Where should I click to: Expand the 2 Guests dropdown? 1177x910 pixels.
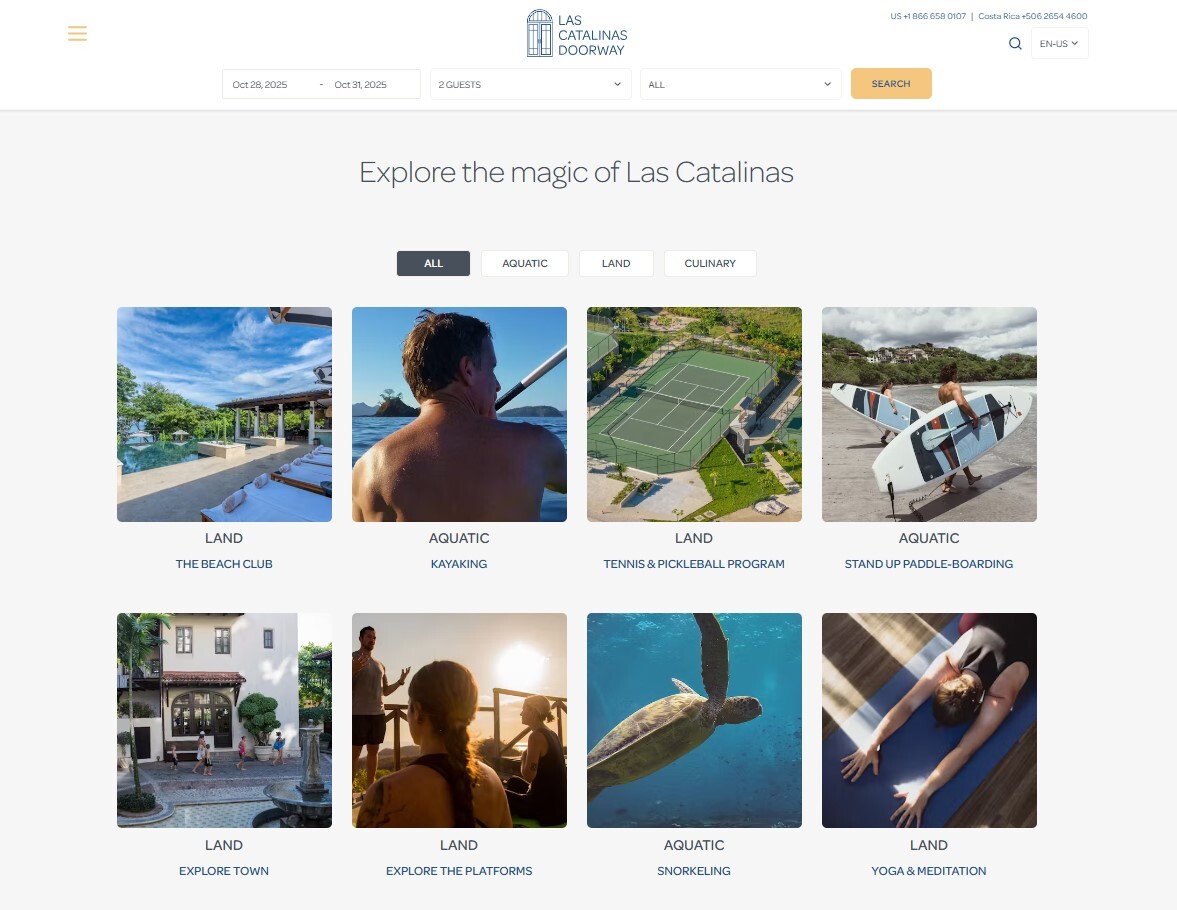tap(530, 84)
